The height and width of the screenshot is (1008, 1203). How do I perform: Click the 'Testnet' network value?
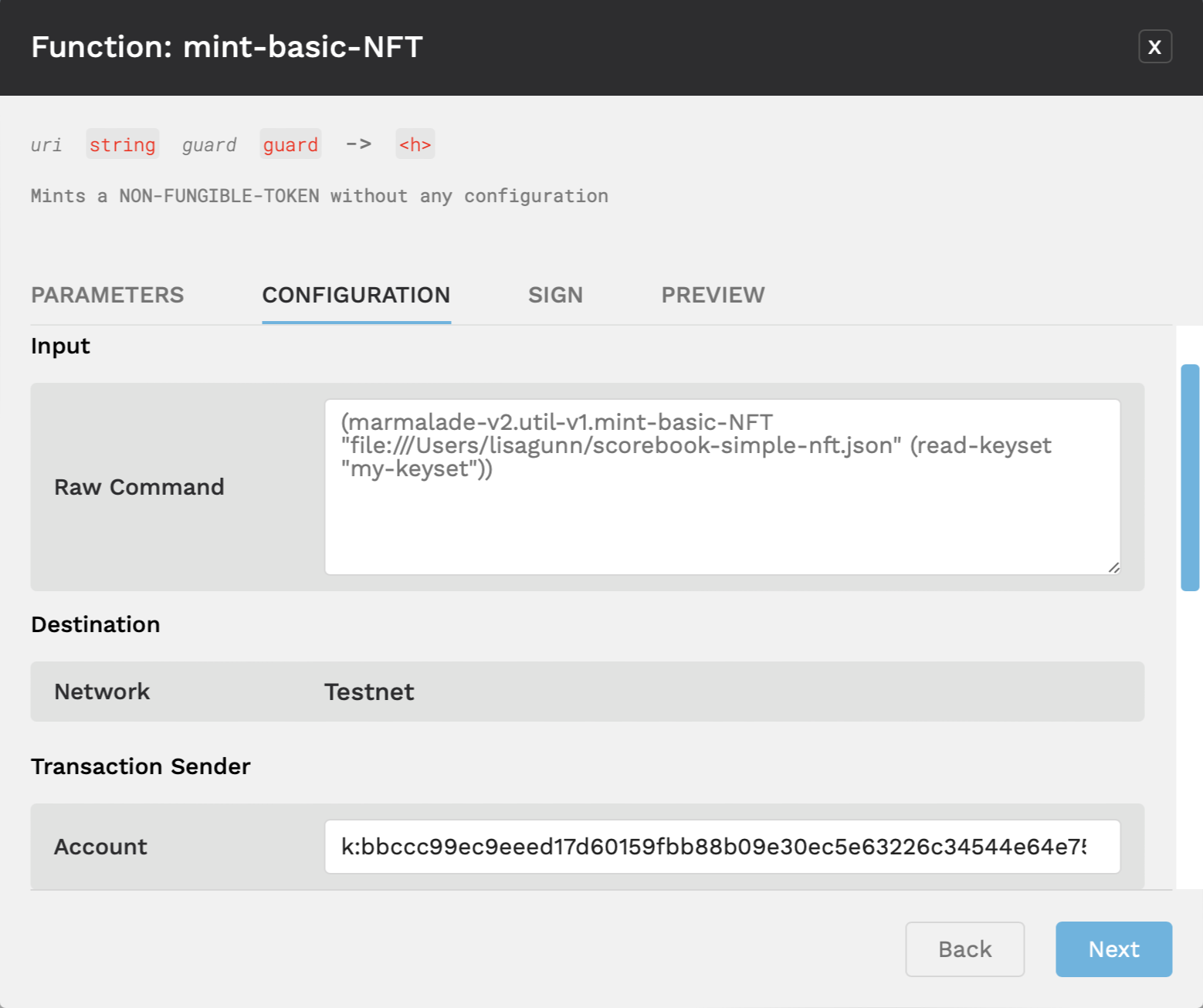[x=369, y=692]
